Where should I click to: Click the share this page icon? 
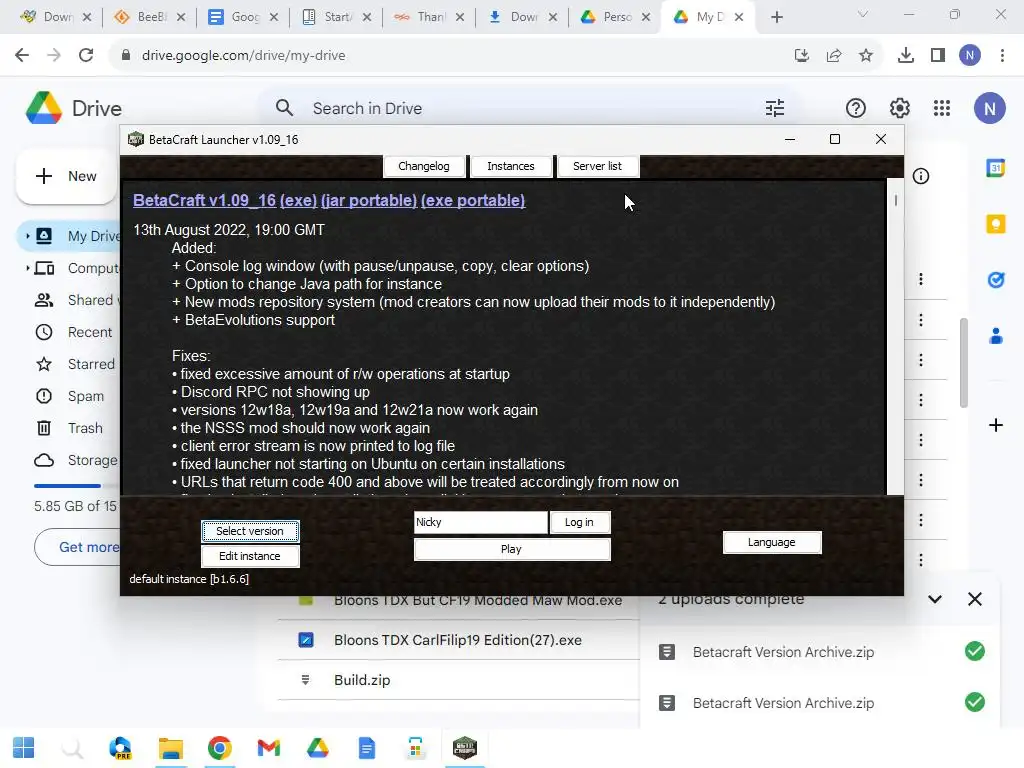click(x=833, y=56)
